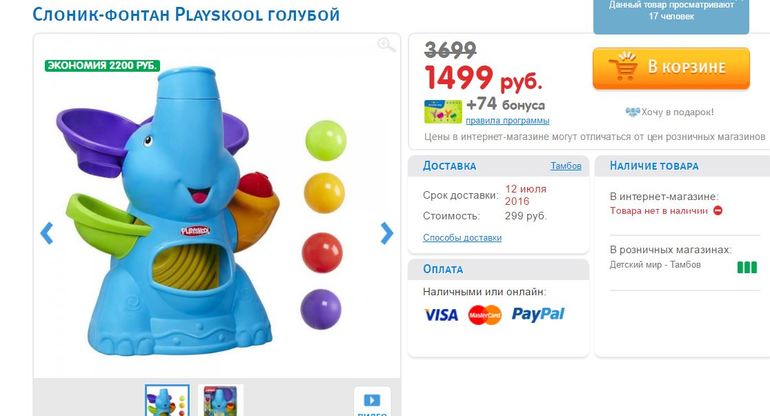
Task: Click the MasterCard payment logo
Action: tap(485, 315)
